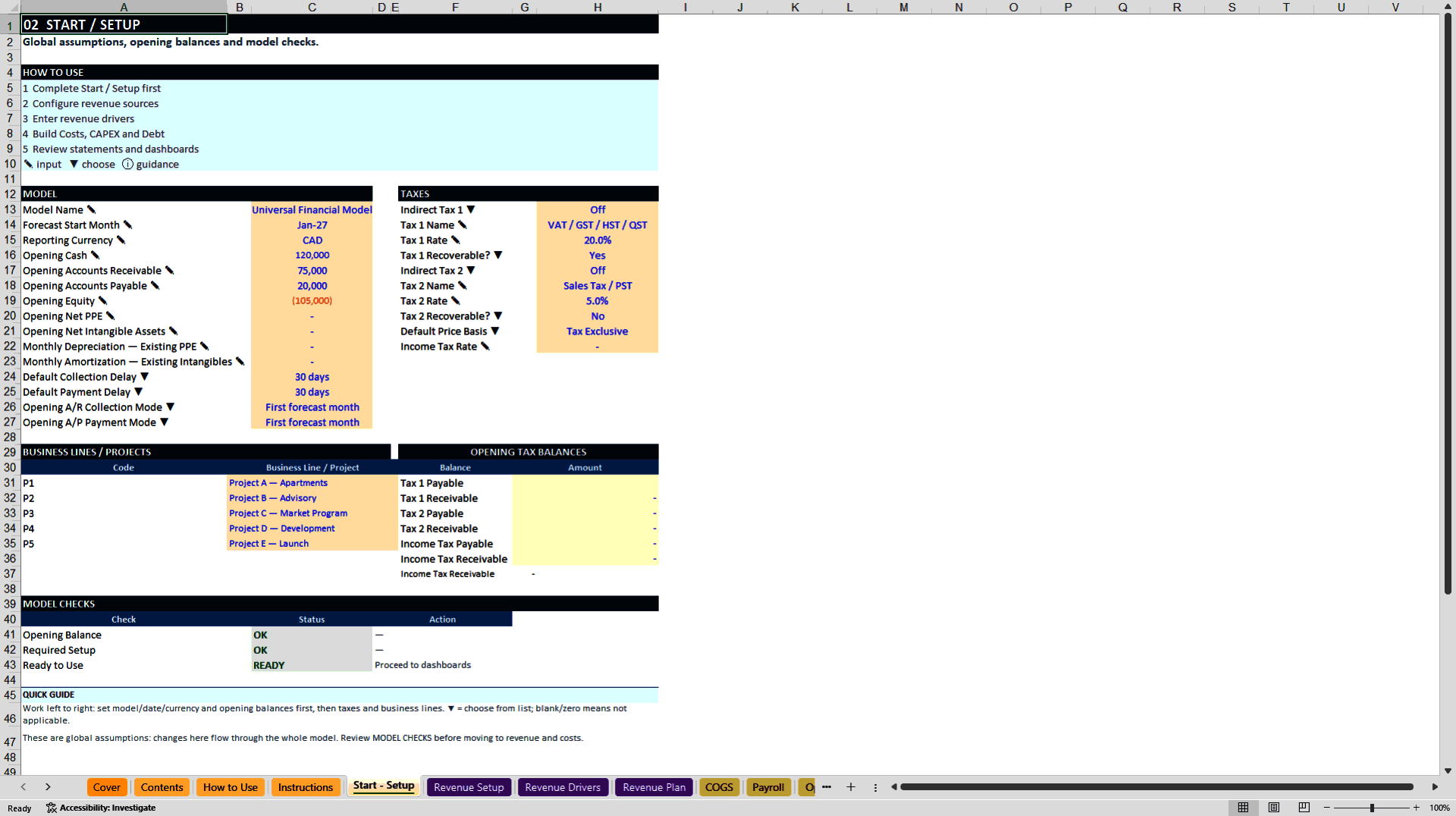Click previous sheet navigation arrow
1456x816 pixels.
24,787
